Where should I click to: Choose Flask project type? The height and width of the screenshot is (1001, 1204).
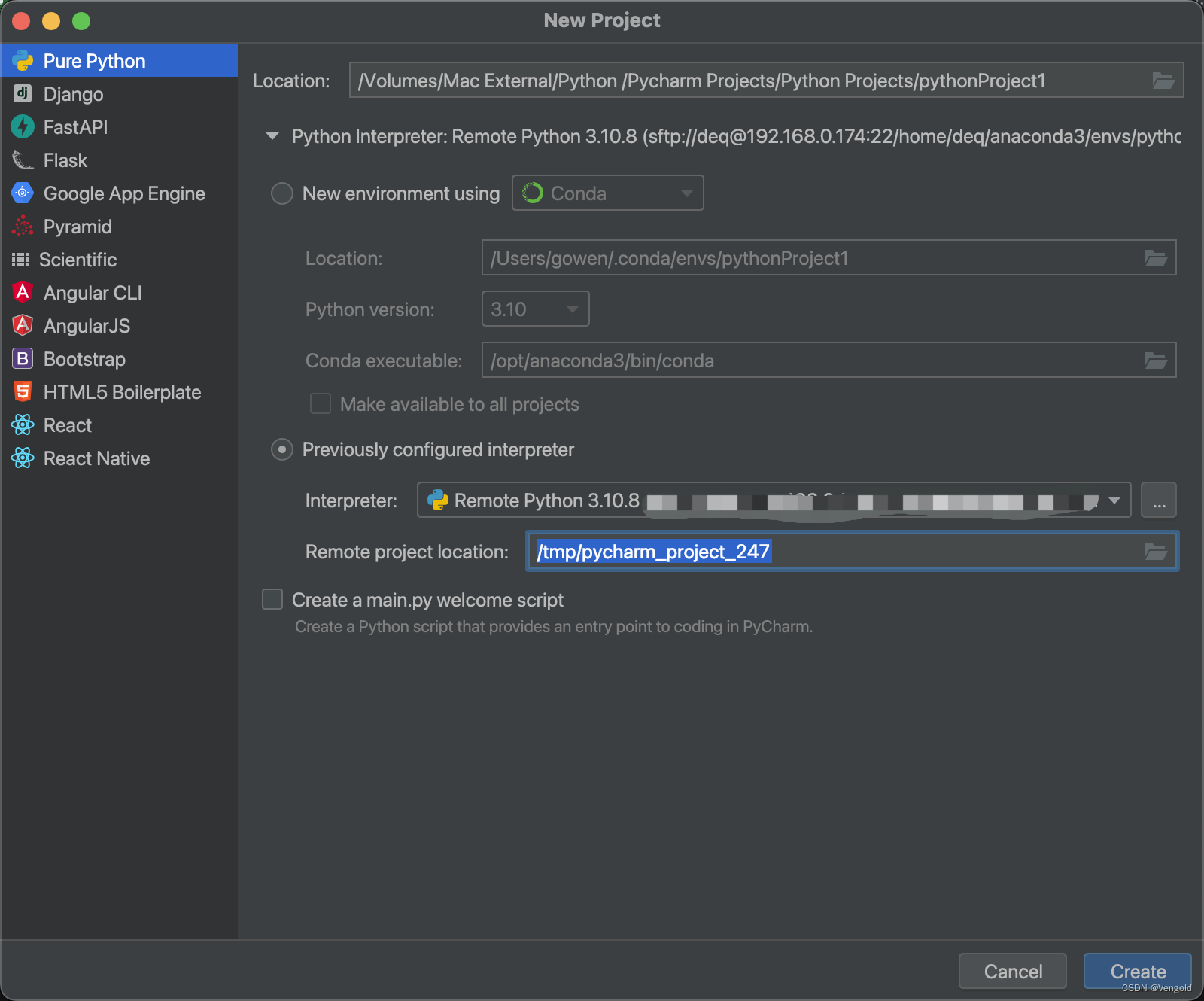(x=119, y=160)
